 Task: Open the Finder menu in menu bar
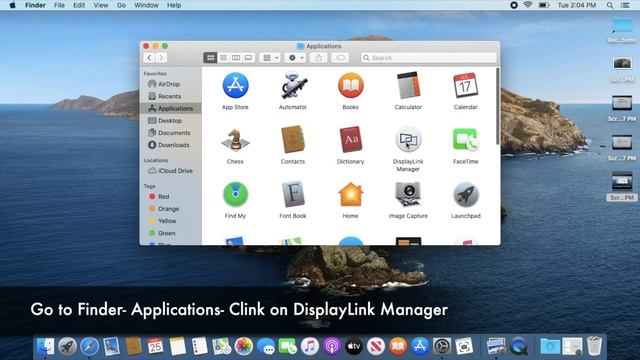(x=35, y=5)
